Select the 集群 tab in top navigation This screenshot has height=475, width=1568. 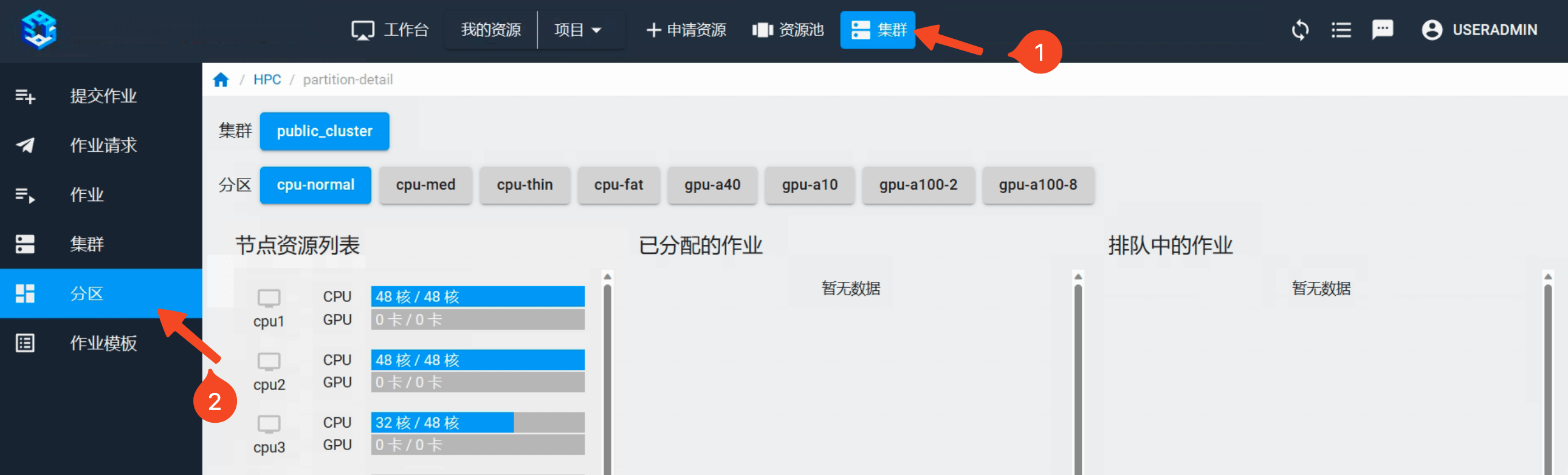click(x=878, y=30)
